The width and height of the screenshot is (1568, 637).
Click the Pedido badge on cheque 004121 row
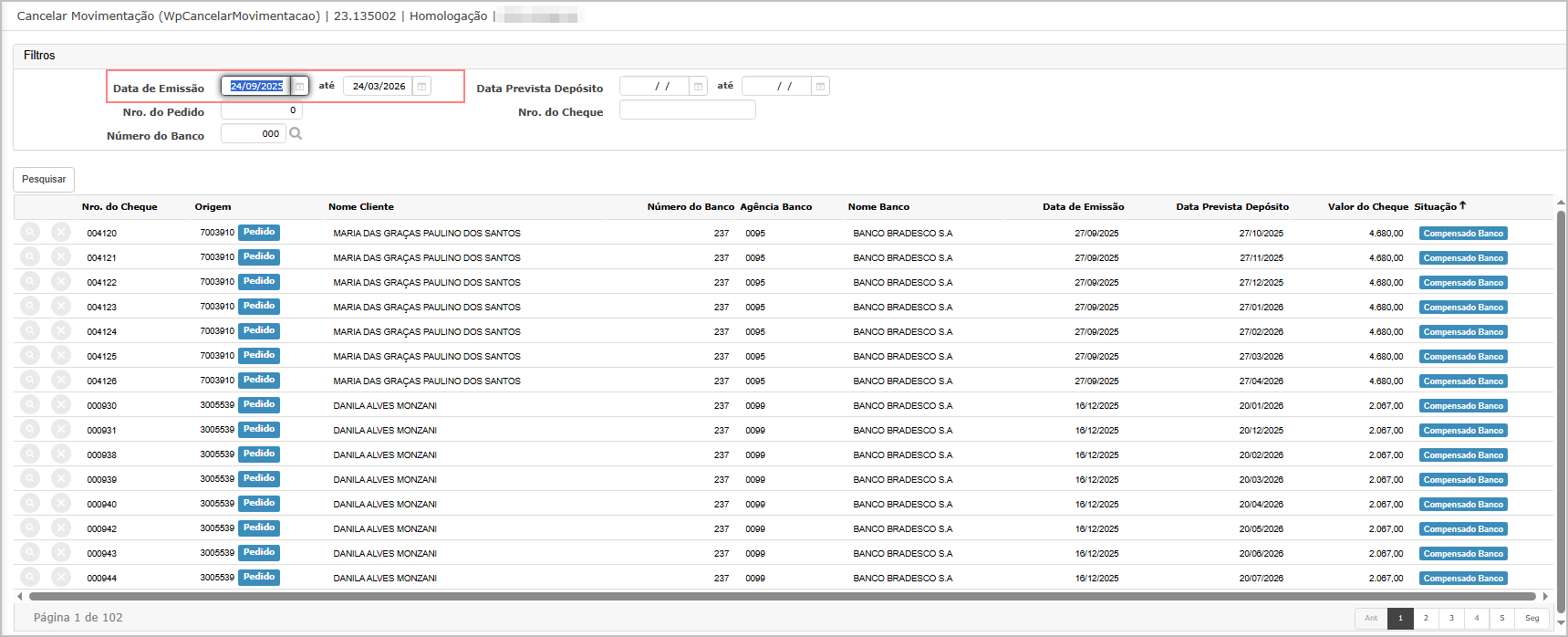(x=259, y=257)
